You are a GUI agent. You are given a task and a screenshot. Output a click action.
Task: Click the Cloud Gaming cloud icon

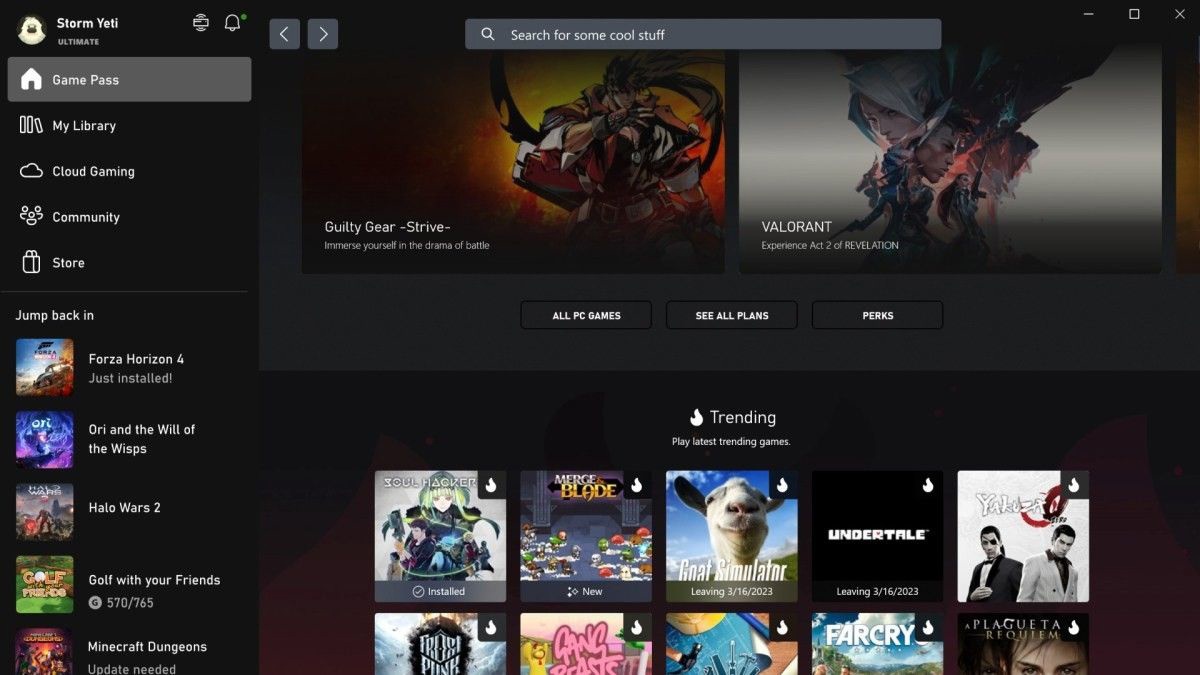pyautogui.click(x=31, y=171)
